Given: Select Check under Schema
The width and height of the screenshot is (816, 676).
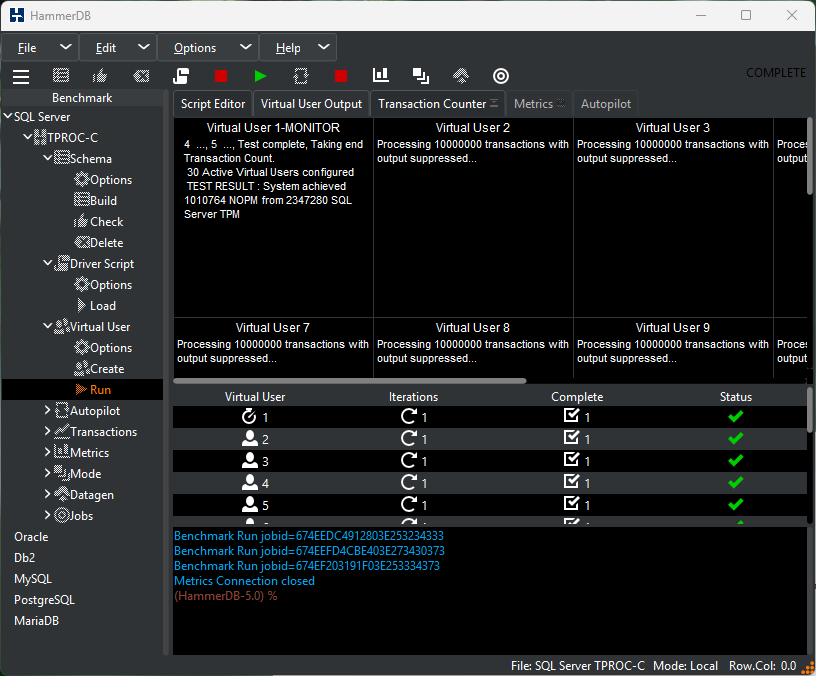Looking at the screenshot, I should pyautogui.click(x=99, y=222).
